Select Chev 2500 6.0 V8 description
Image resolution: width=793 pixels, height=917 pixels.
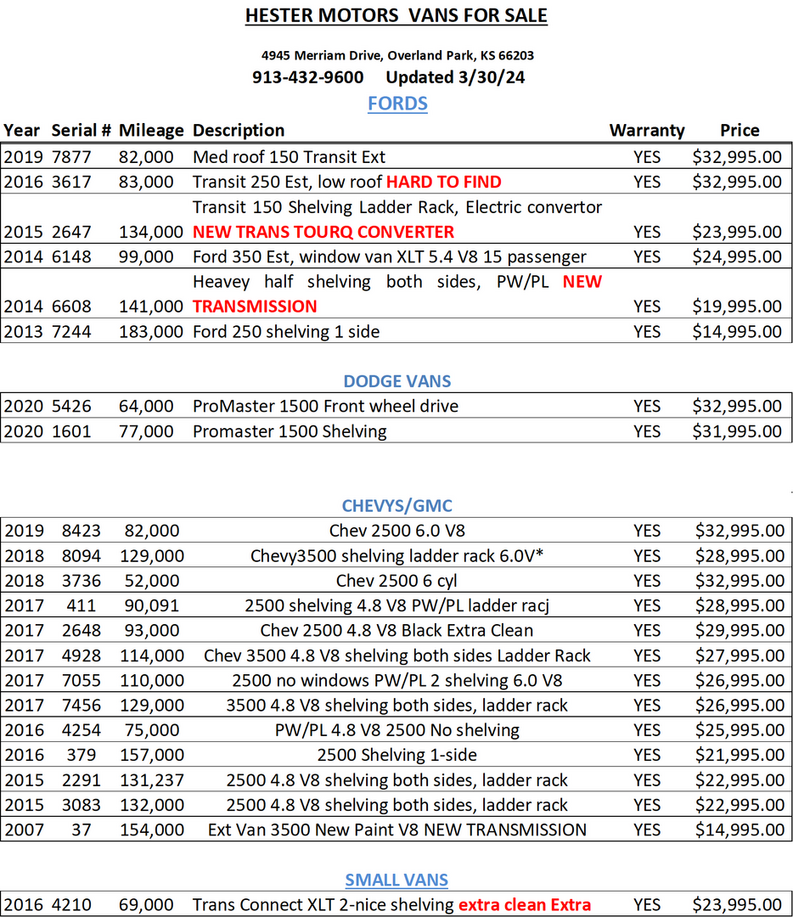pyautogui.click(x=397, y=531)
